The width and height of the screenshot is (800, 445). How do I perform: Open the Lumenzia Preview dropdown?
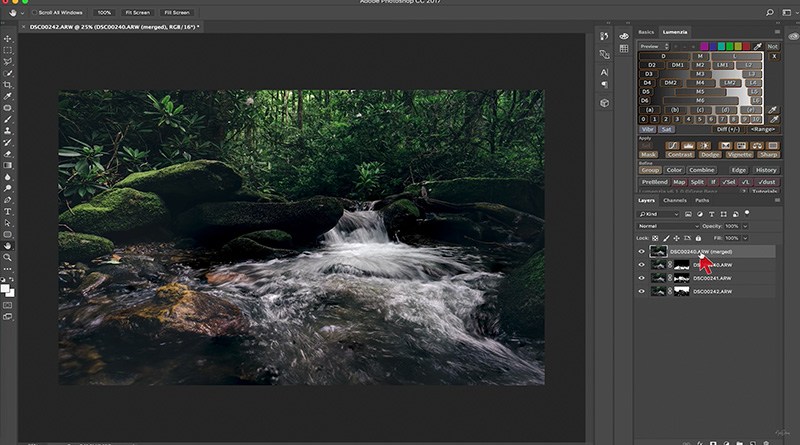click(x=654, y=46)
